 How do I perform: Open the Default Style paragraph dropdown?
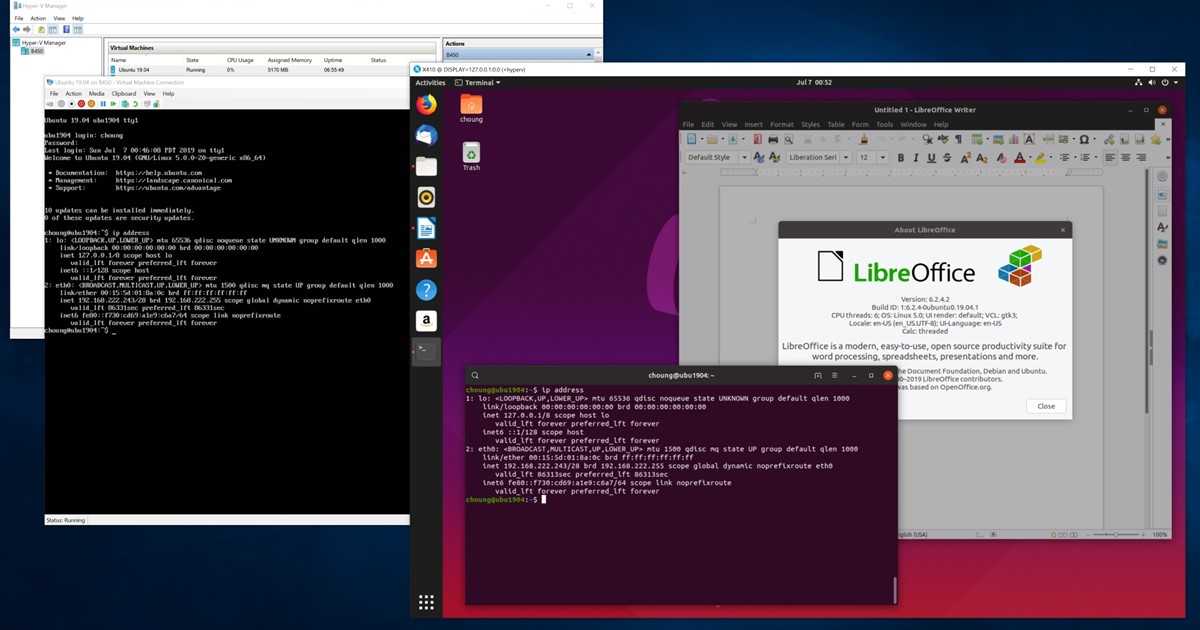744,158
